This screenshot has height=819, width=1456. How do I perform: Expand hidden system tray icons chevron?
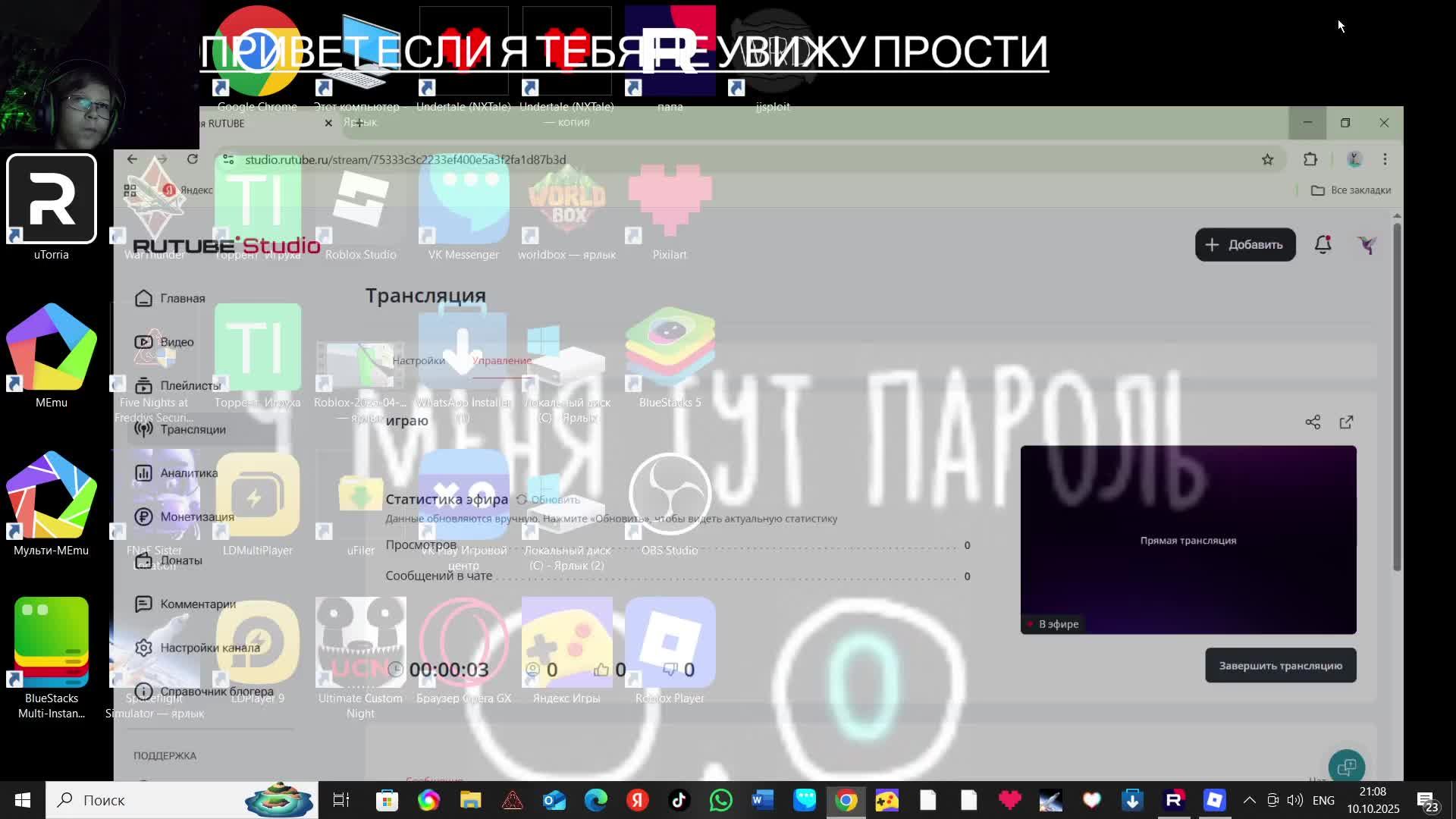point(1249,800)
